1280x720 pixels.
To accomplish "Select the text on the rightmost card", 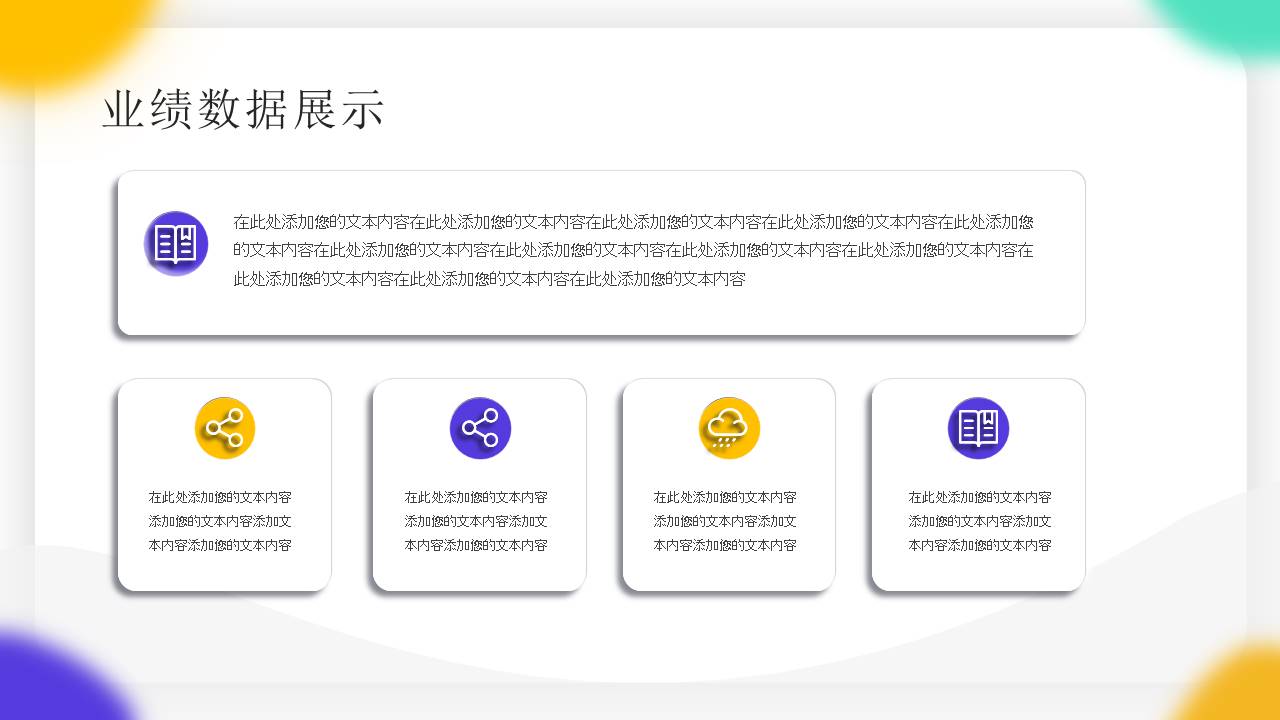I will coord(978,521).
